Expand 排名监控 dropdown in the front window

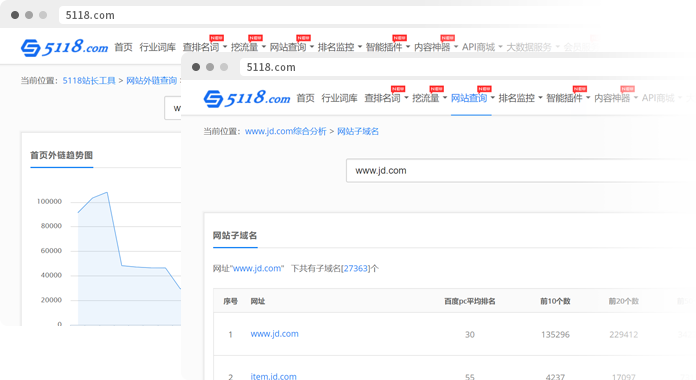520,98
